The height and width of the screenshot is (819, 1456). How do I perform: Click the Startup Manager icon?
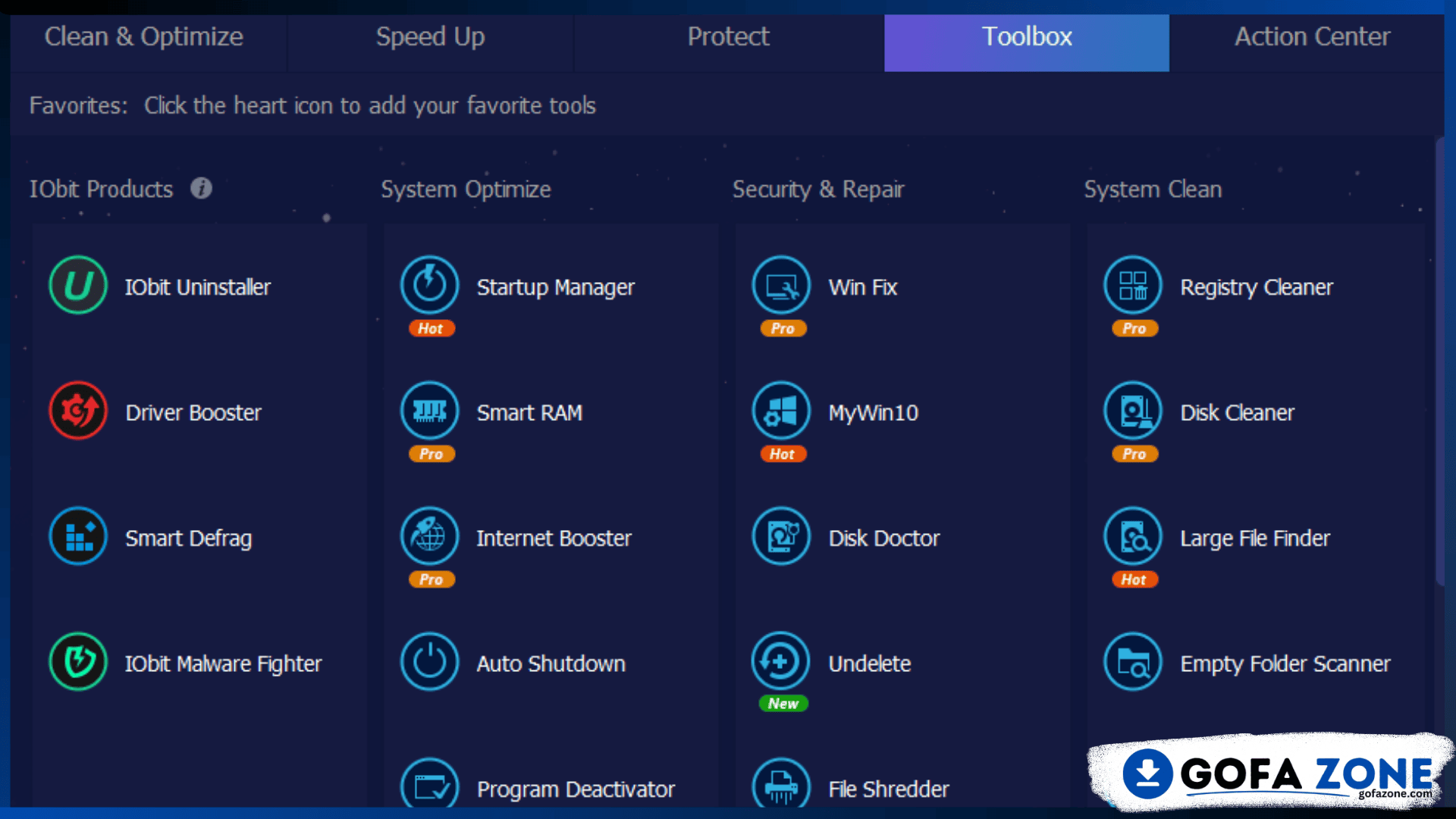(430, 285)
